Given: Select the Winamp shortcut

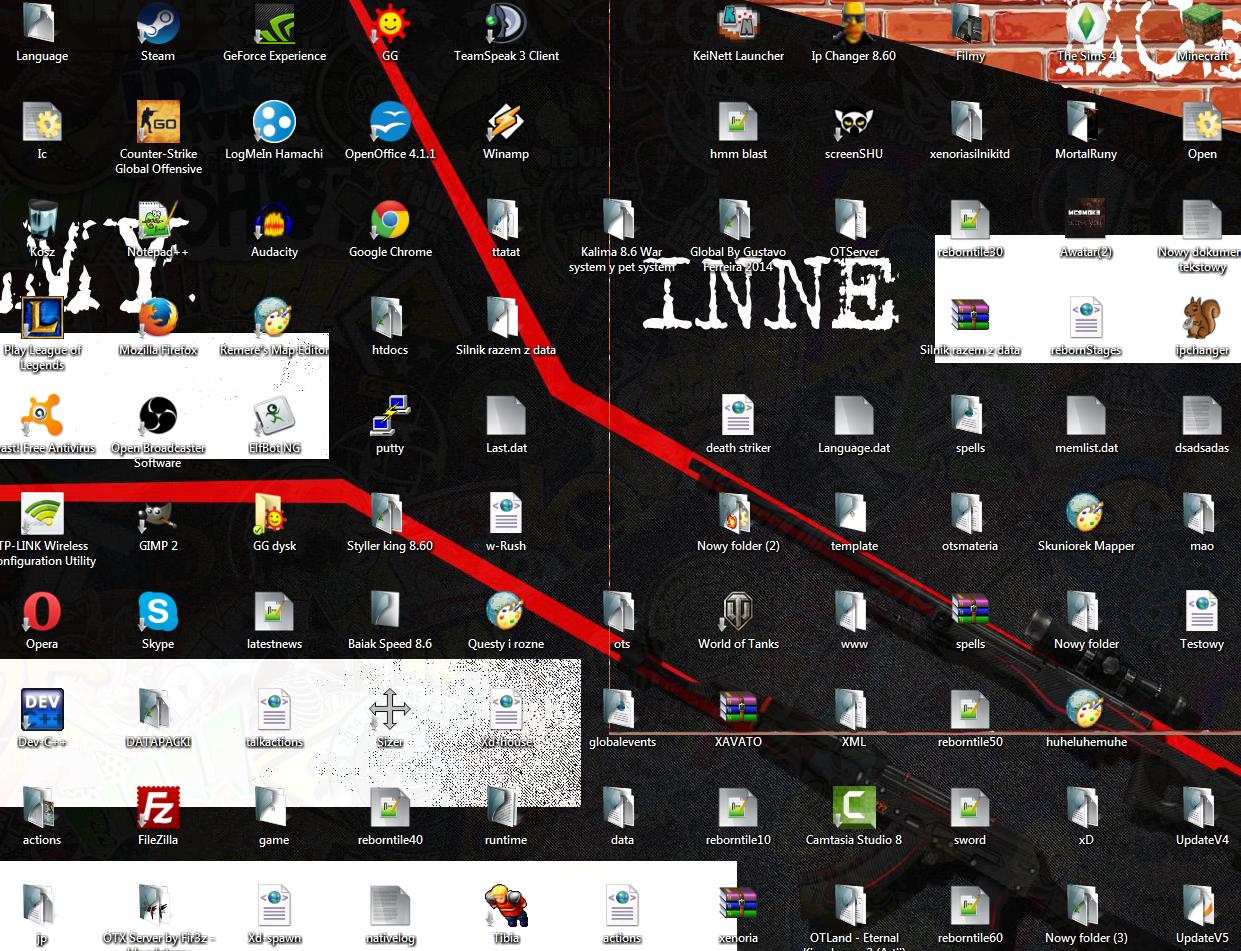Looking at the screenshot, I should coord(506,122).
